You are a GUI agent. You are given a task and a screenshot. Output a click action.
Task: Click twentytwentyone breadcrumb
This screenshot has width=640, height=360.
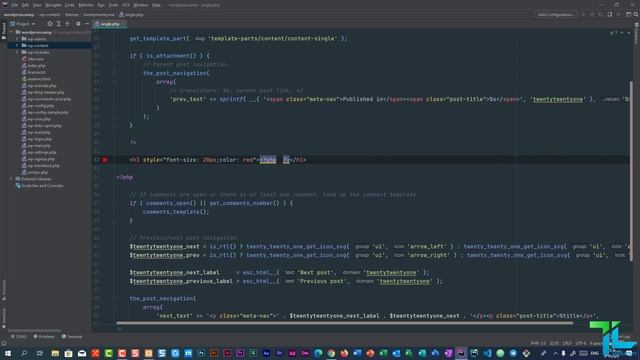click(99, 15)
